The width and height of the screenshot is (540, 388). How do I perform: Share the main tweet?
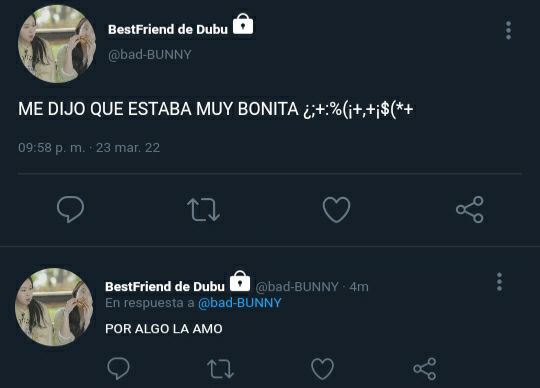click(x=470, y=209)
